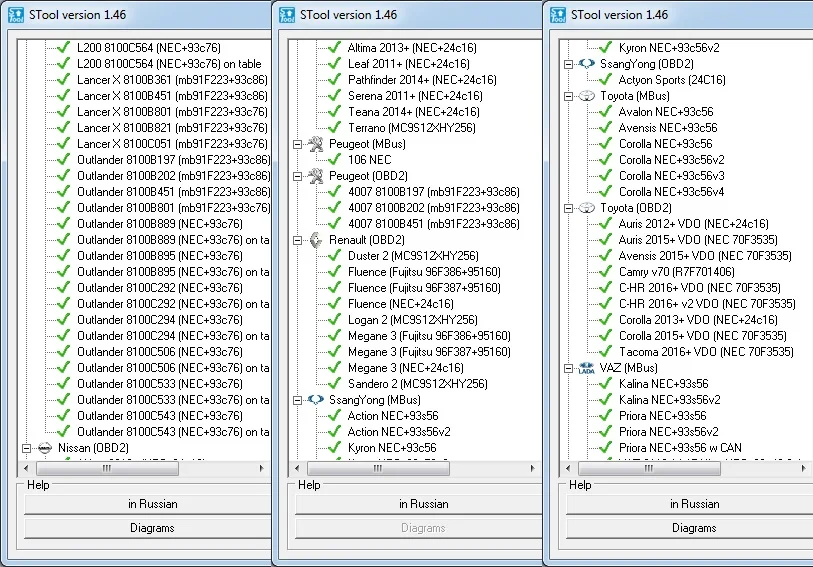The image size is (813, 567).
Task: Click green checkmark beside Tacoma 2016+ VDO
Action: pyautogui.click(x=605, y=352)
